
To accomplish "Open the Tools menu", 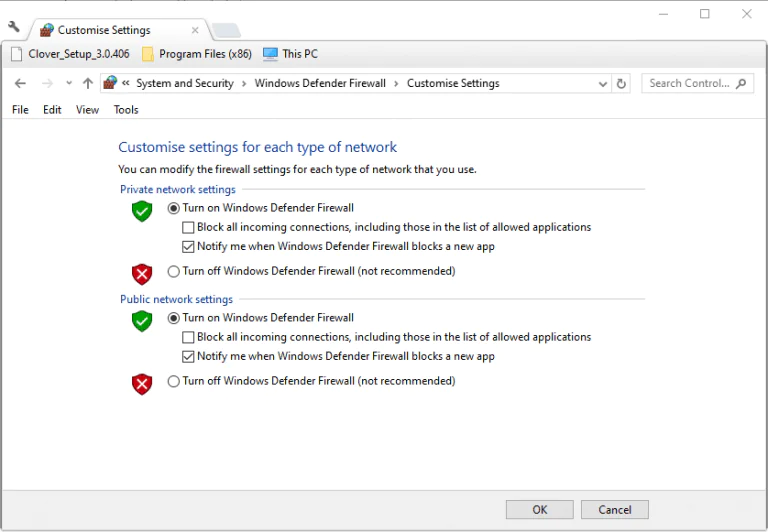I will (x=126, y=110).
